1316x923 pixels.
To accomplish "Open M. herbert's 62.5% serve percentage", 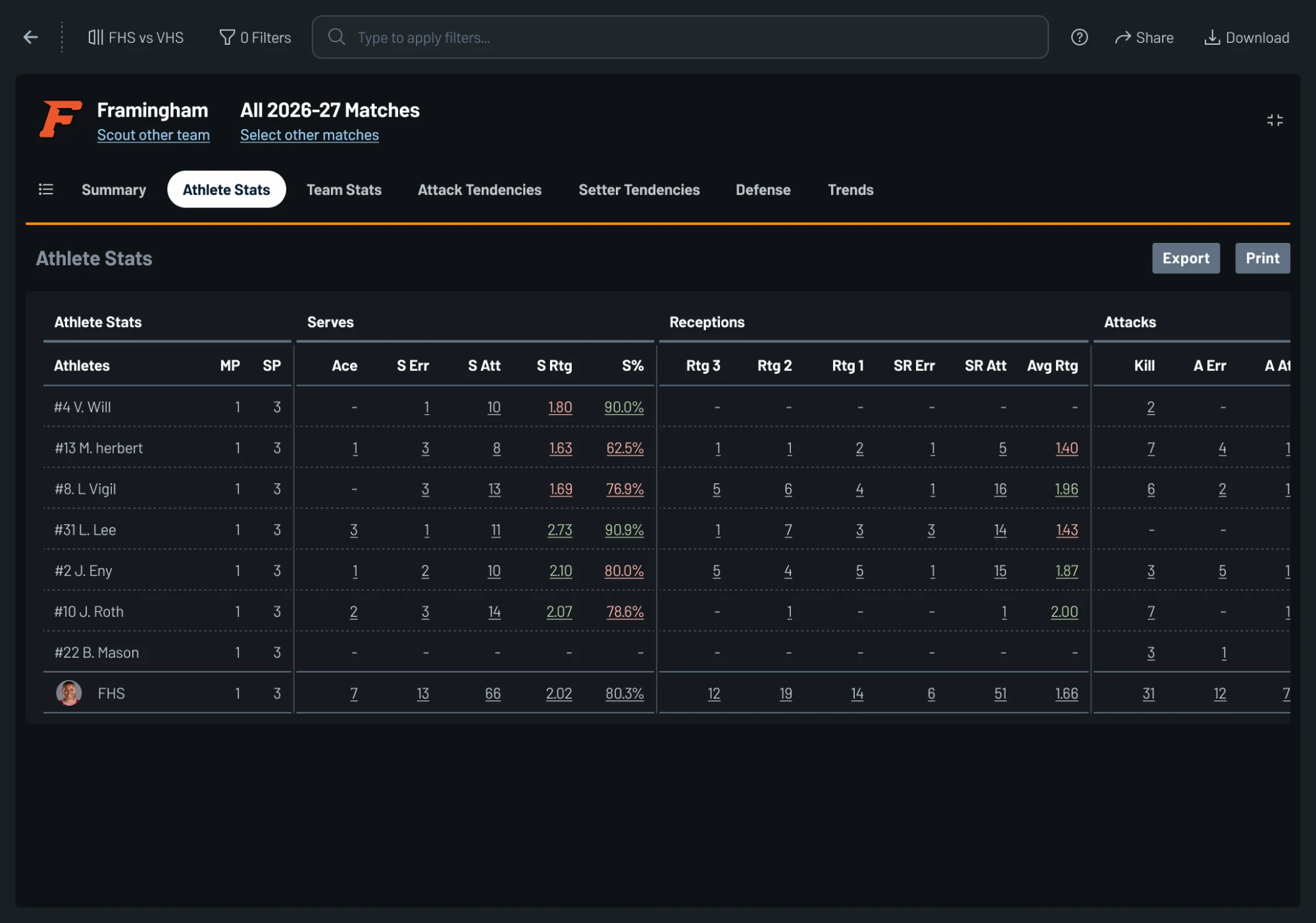I will [624, 448].
